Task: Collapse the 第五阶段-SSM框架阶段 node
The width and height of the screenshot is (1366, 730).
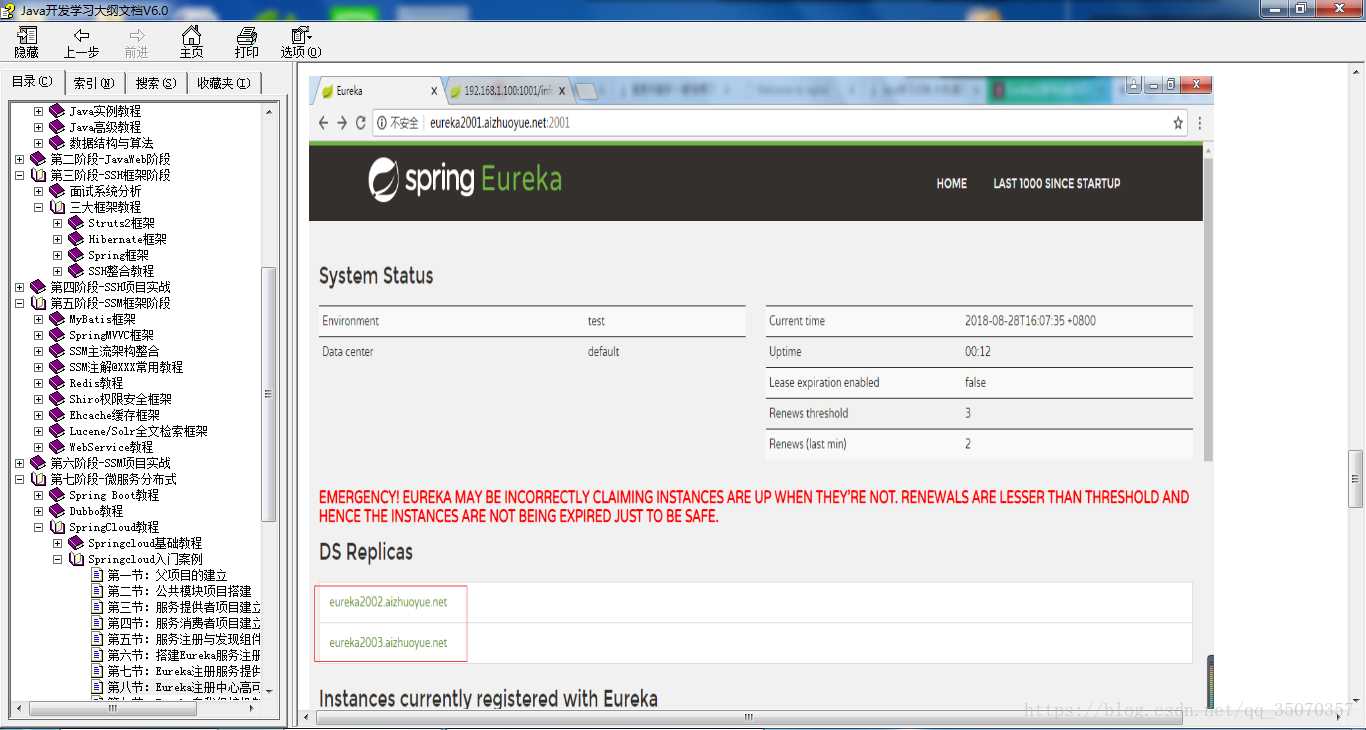Action: tap(19, 303)
